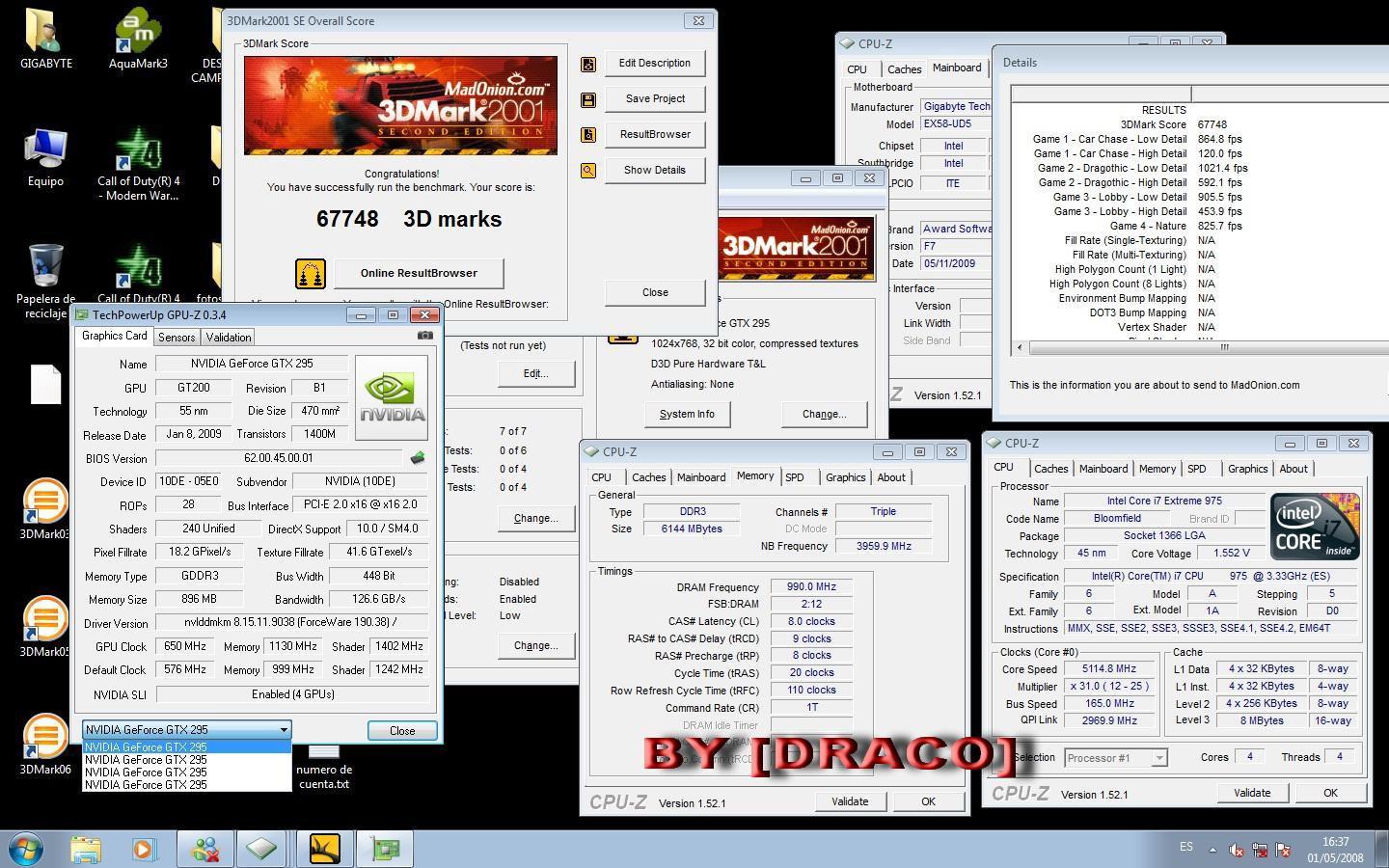
Task: Switch to 3DMark2001 taskbar button
Action: click(325, 849)
